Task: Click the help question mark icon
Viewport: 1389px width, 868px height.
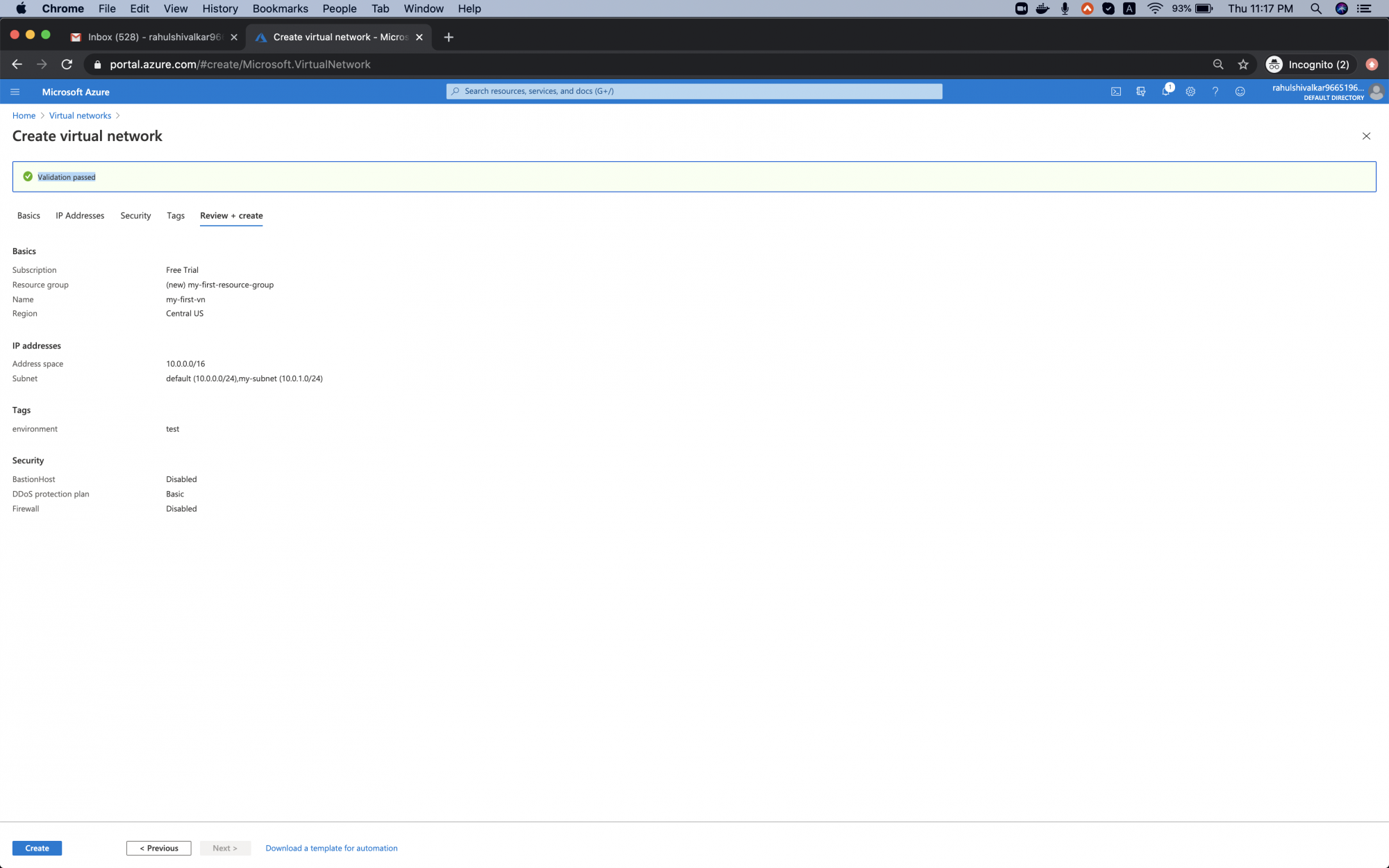Action: coord(1215,92)
